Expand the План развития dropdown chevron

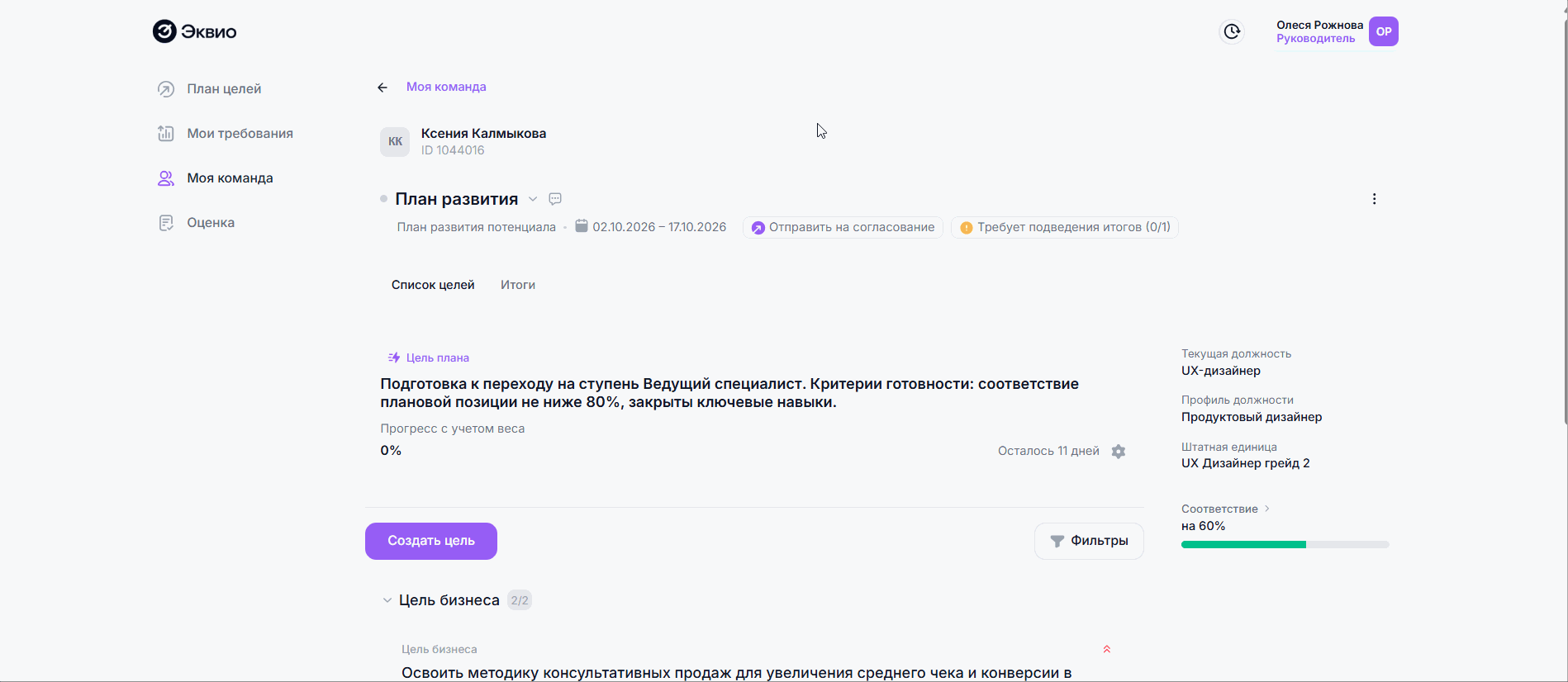(x=533, y=199)
